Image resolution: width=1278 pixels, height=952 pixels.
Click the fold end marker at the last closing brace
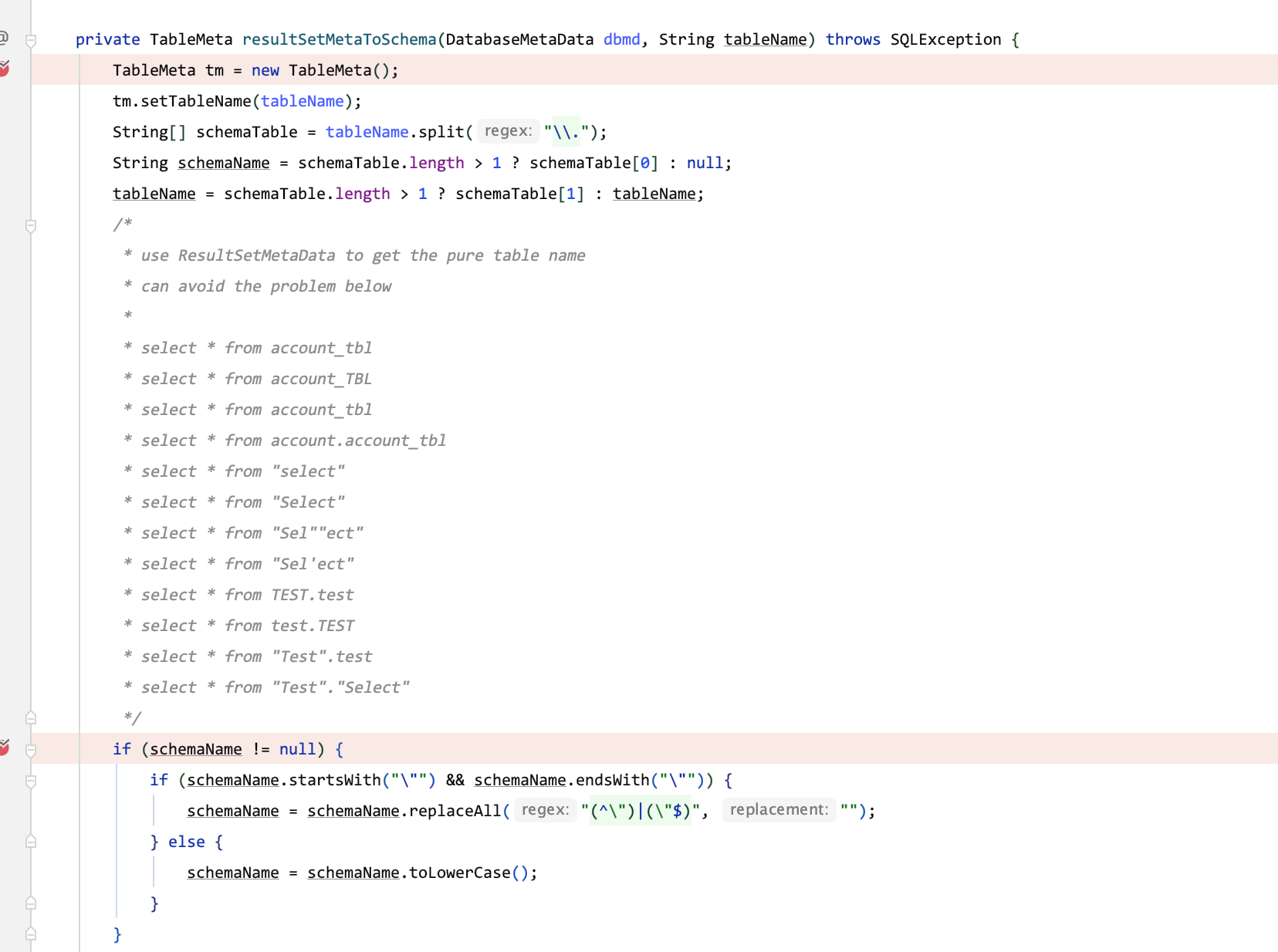[x=31, y=933]
